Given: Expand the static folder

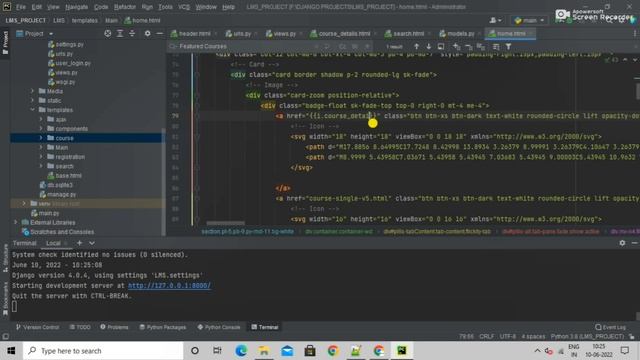Looking at the screenshot, I should point(32,100).
